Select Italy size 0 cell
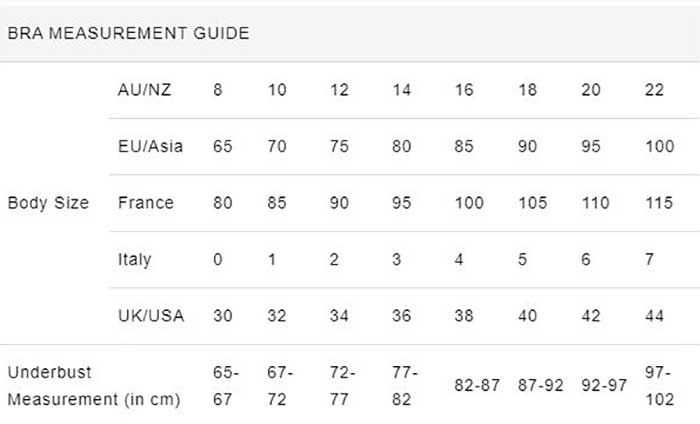Screen dimensions: 700x424 tap(218, 259)
